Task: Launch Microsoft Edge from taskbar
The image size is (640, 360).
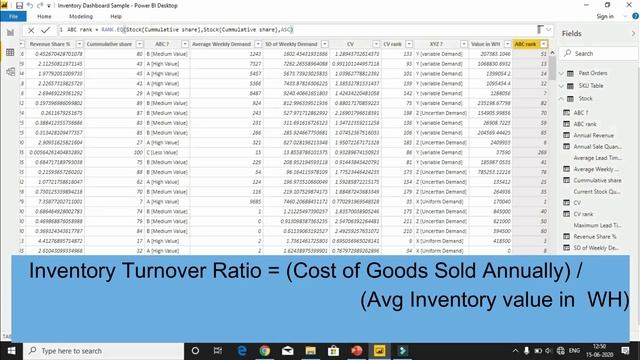Action: pyautogui.click(x=242, y=351)
